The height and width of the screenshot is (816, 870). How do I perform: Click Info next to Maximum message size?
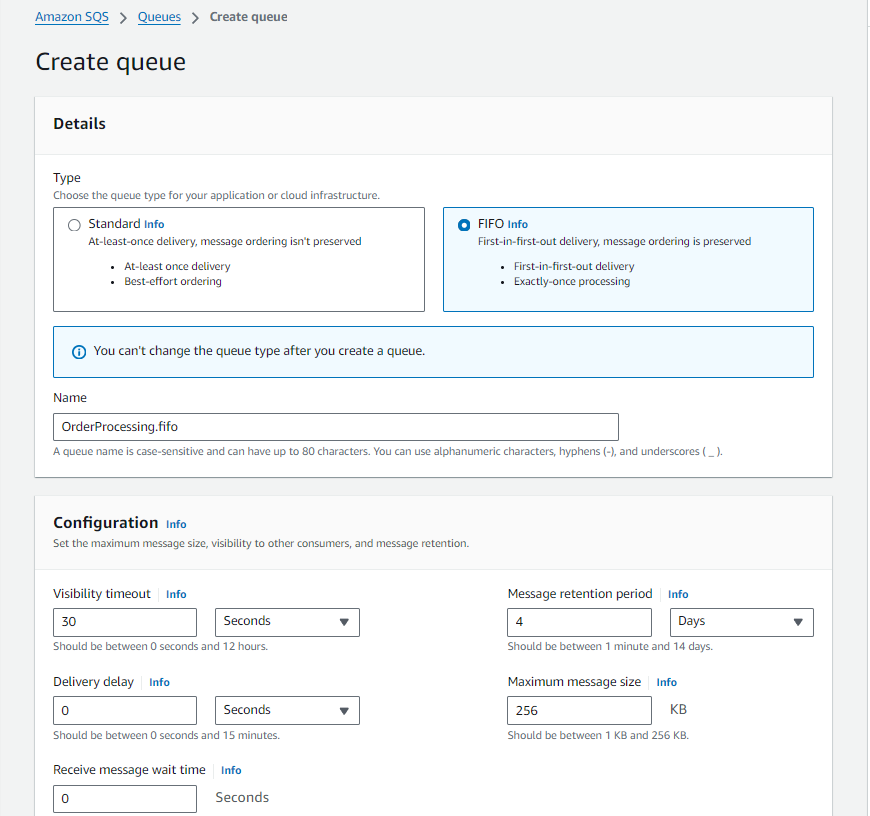[666, 682]
